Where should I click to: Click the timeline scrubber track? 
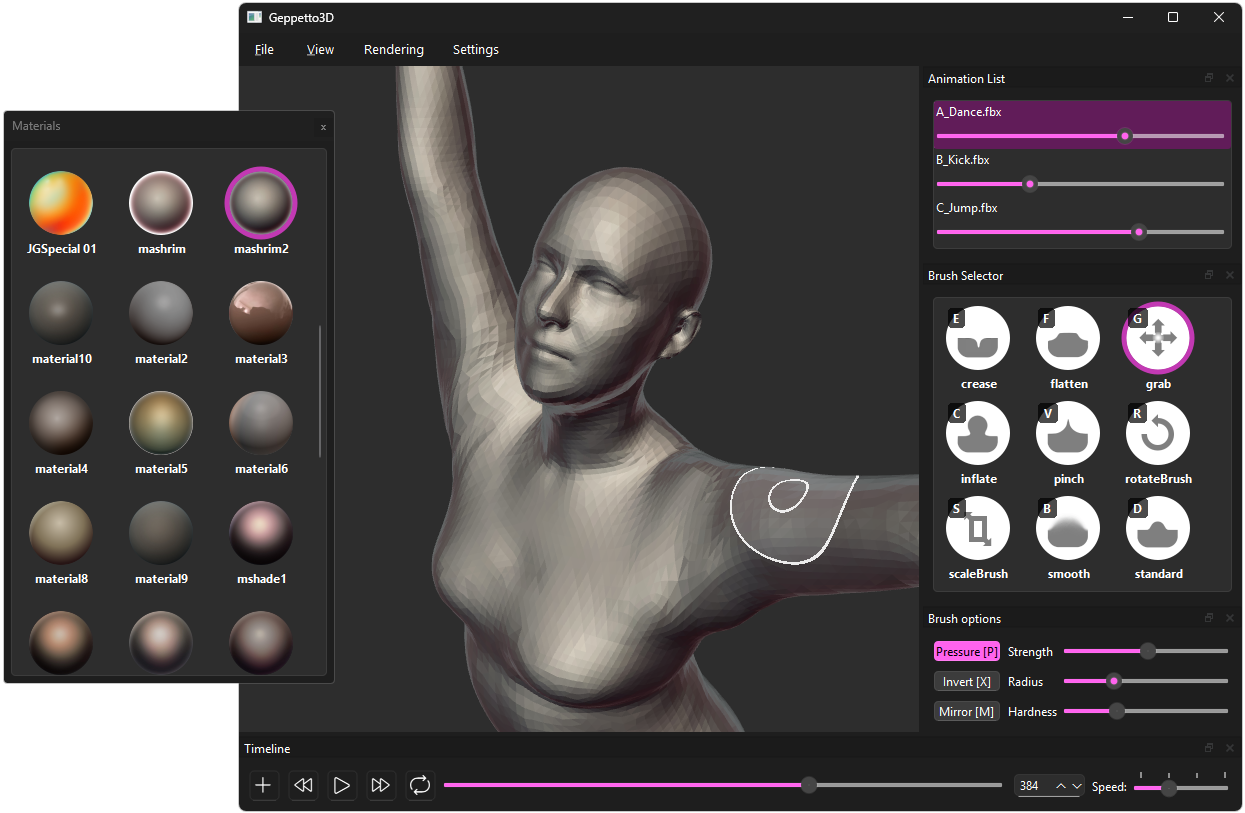(723, 785)
